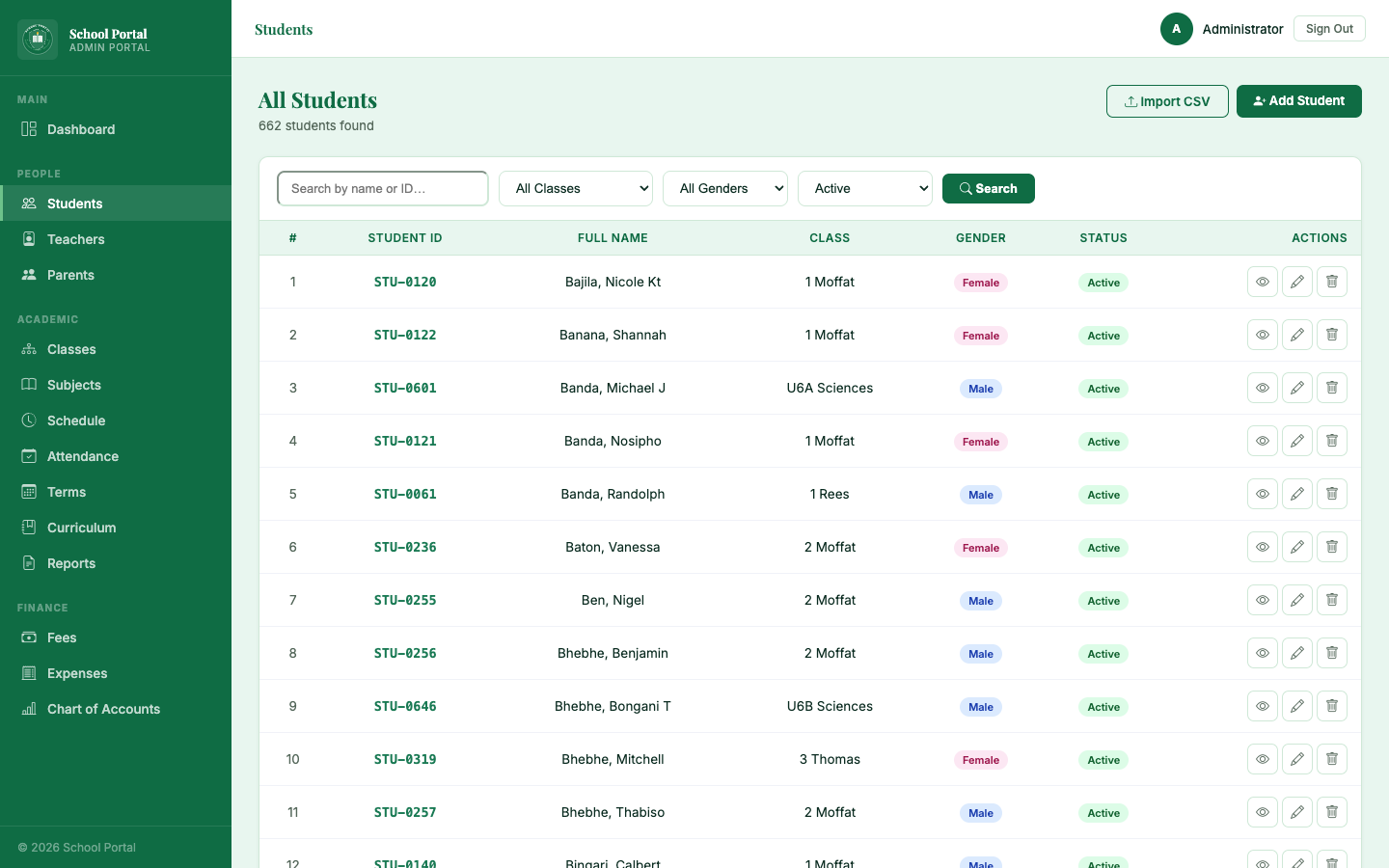This screenshot has width=1389, height=868.
Task: Click the edit pencil for Banda, Michael J
Action: point(1297,388)
